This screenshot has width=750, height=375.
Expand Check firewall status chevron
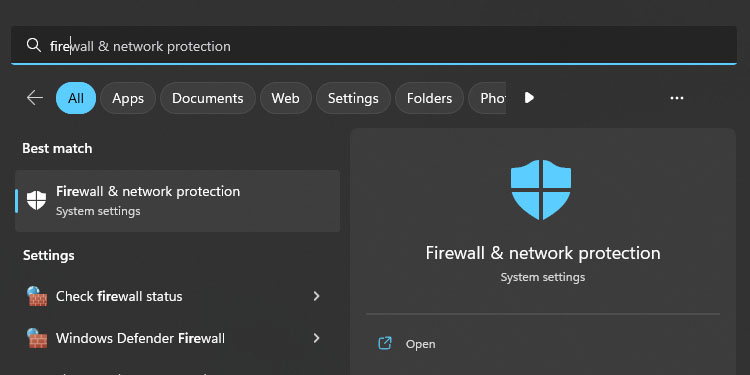pos(316,296)
